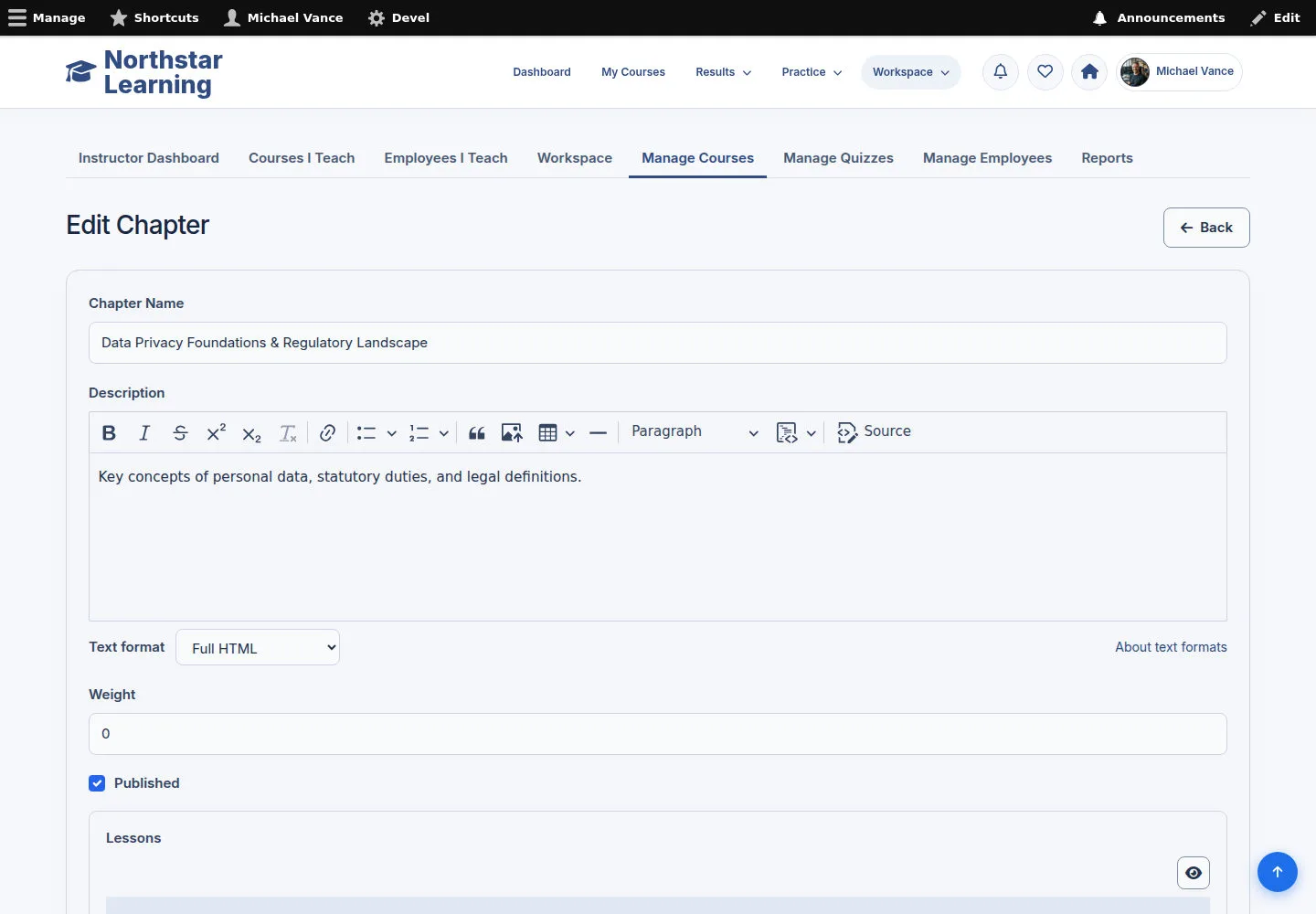This screenshot has height=914, width=1316.
Task: Click the scroll-to-top arrow button
Action: tap(1278, 872)
